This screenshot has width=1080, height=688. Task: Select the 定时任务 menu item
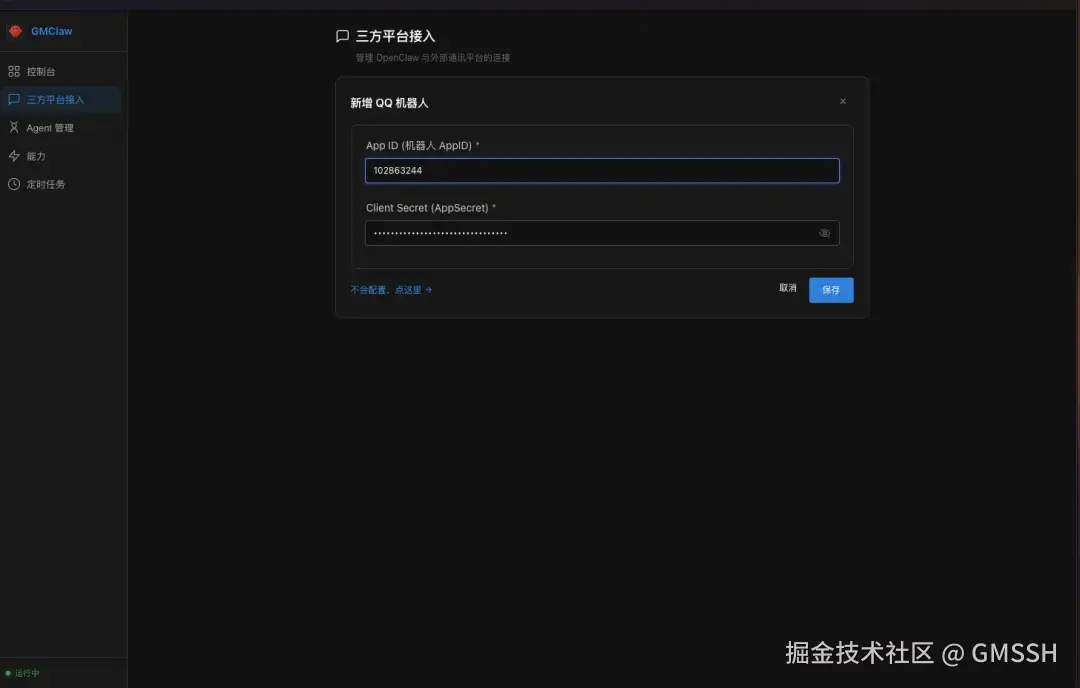(x=44, y=183)
